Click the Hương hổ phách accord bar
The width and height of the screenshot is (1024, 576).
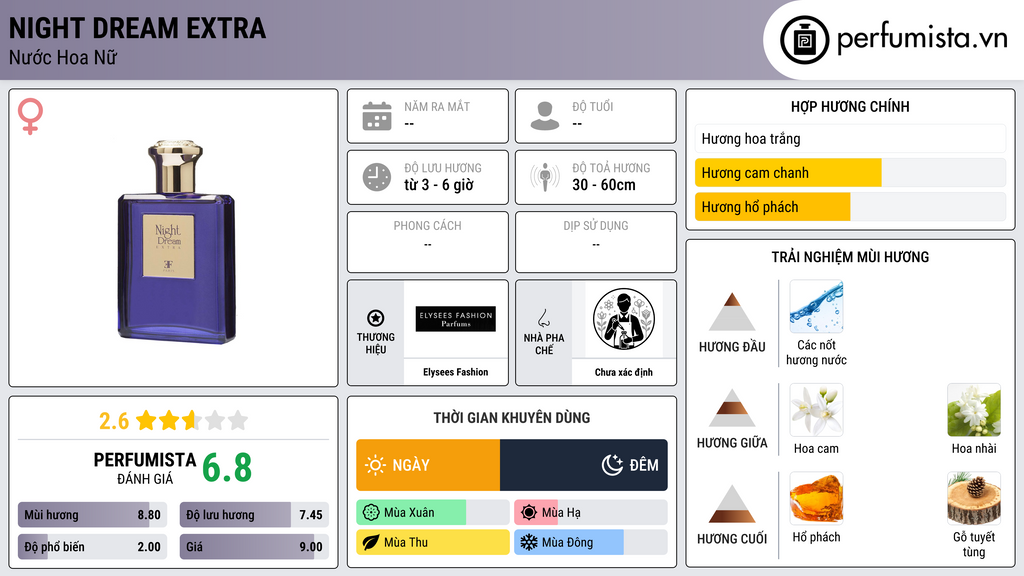pos(850,207)
